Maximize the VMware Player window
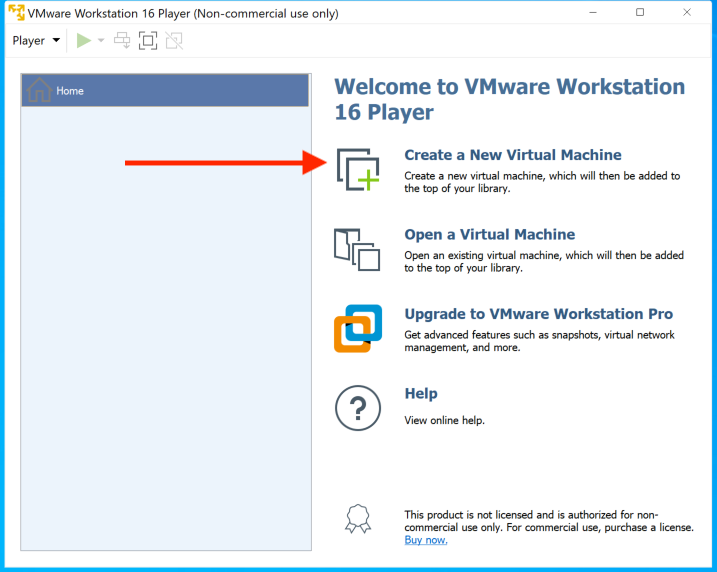 (640, 13)
